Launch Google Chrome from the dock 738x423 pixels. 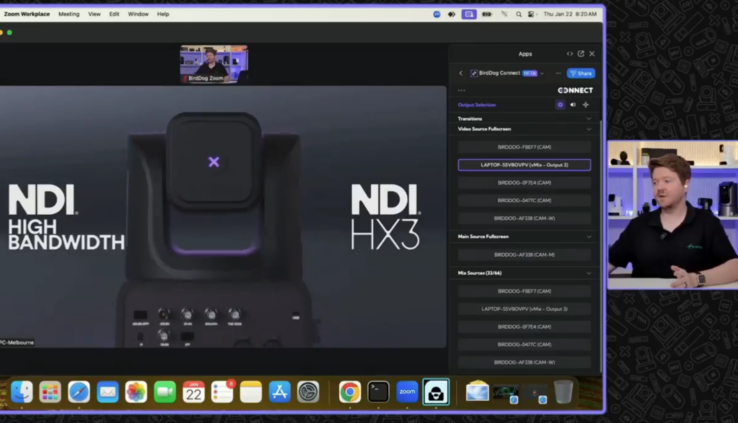[x=349, y=392]
